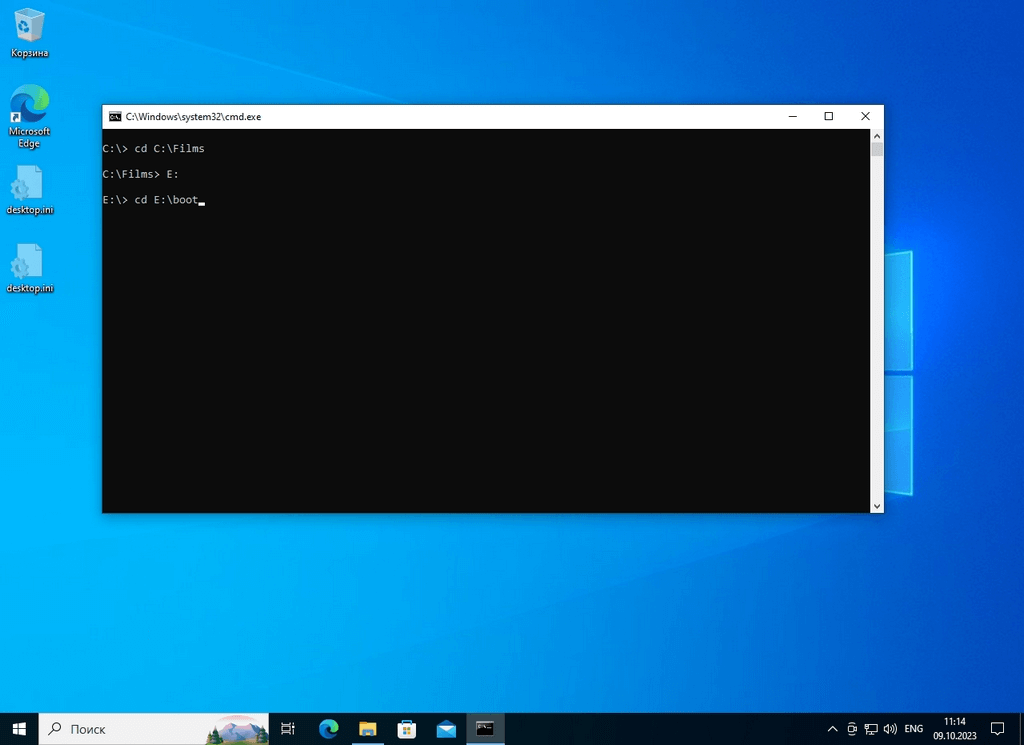Open File Explorer from the taskbar
The height and width of the screenshot is (745, 1024).
click(x=368, y=729)
